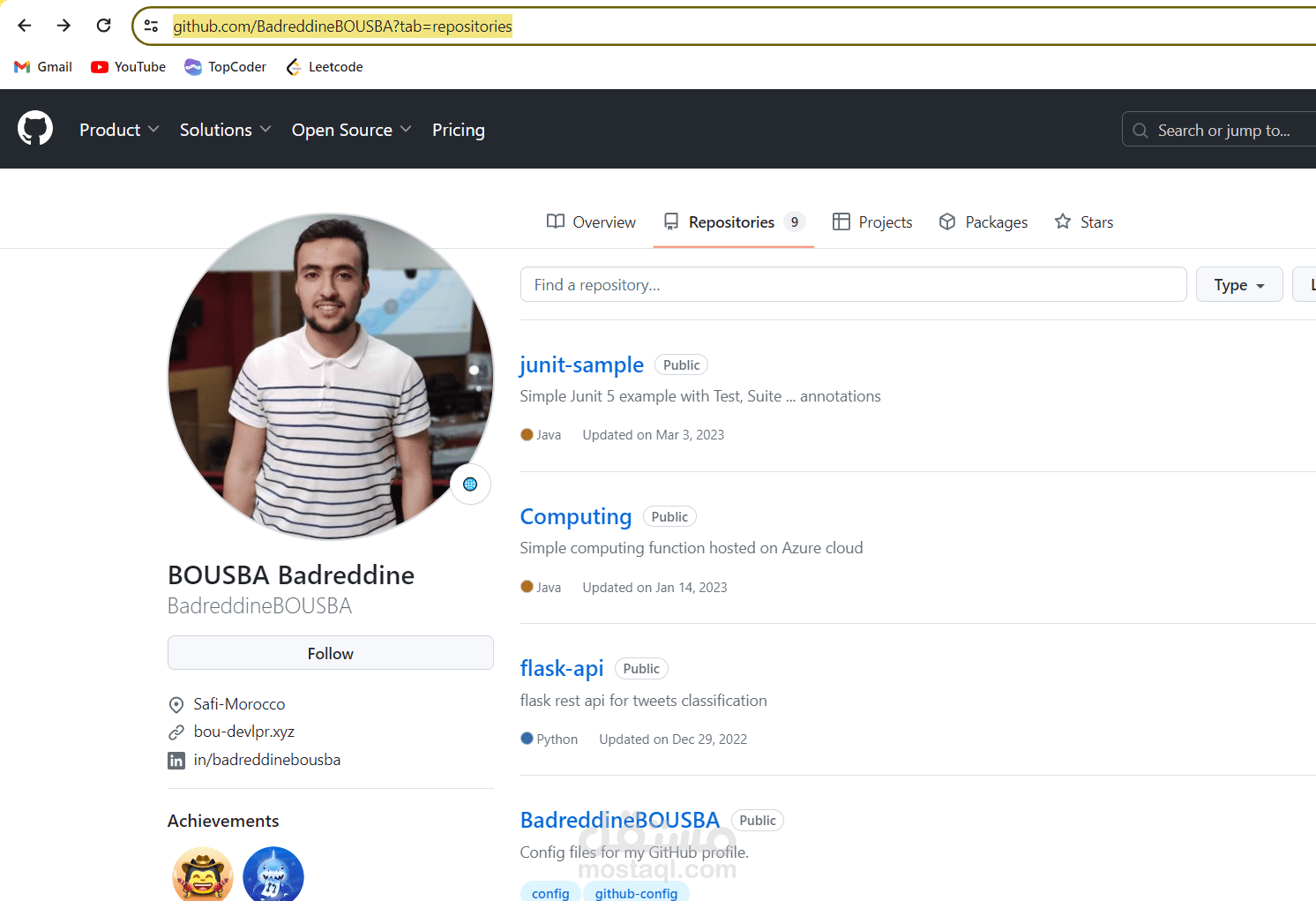Open the Type filter dropdown

tap(1239, 284)
